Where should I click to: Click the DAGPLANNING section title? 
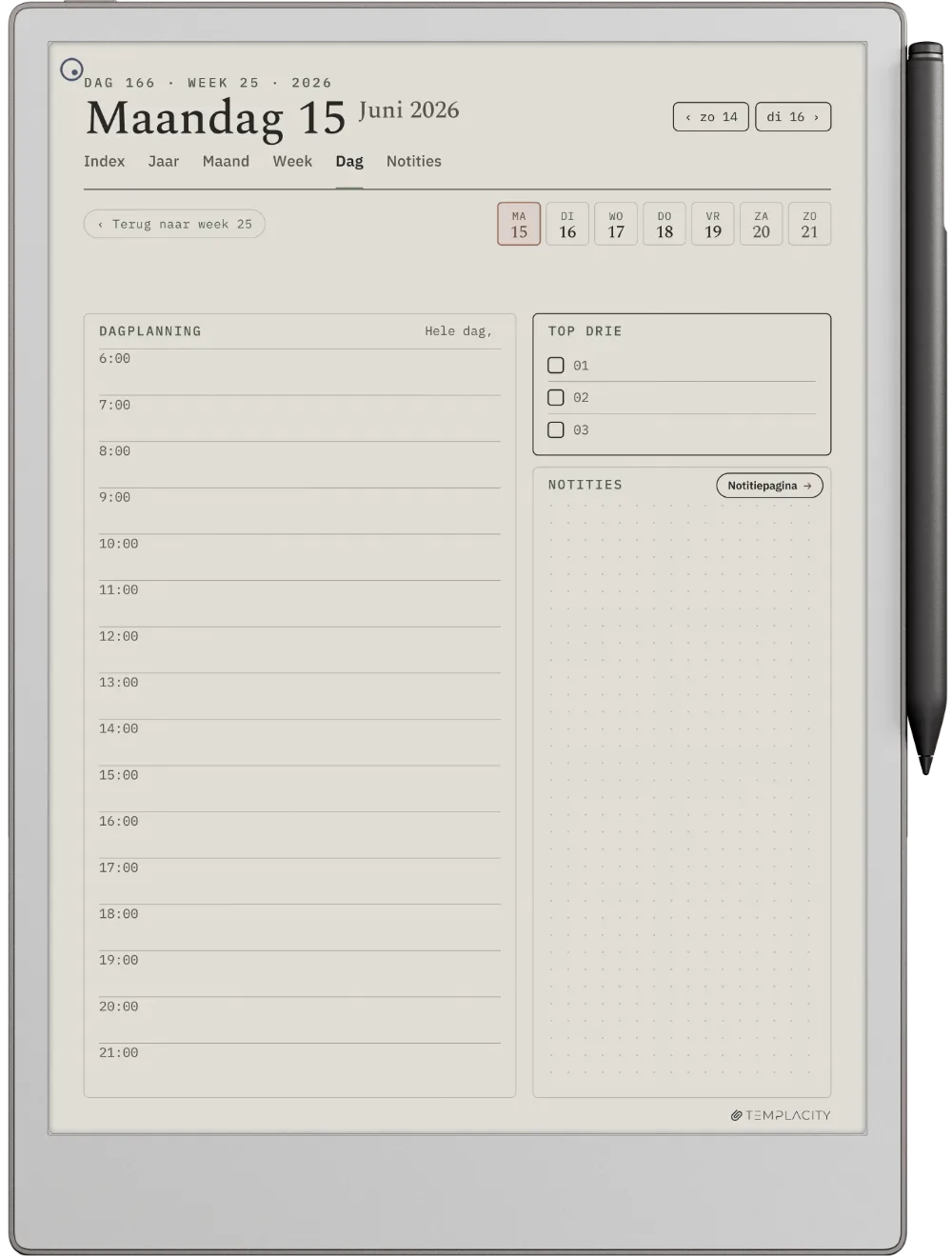click(150, 331)
